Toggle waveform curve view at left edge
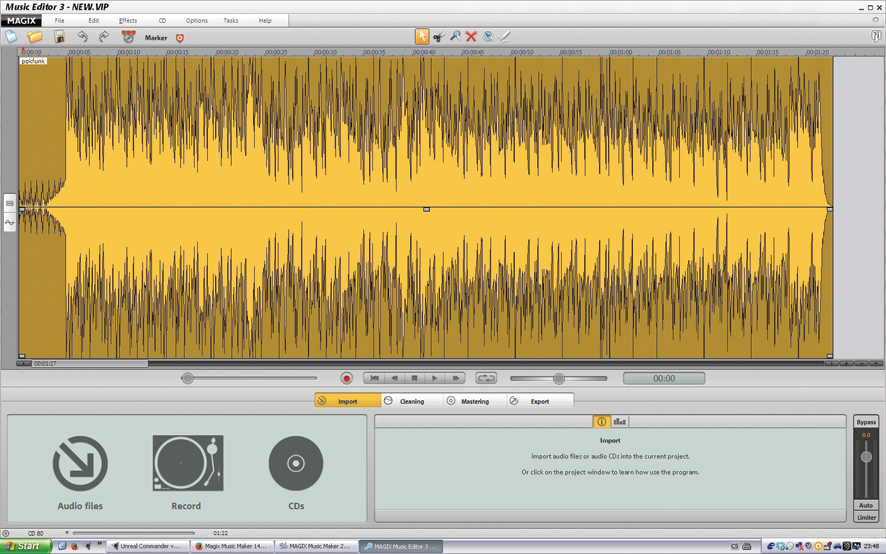The width and height of the screenshot is (886, 554). 10,223
